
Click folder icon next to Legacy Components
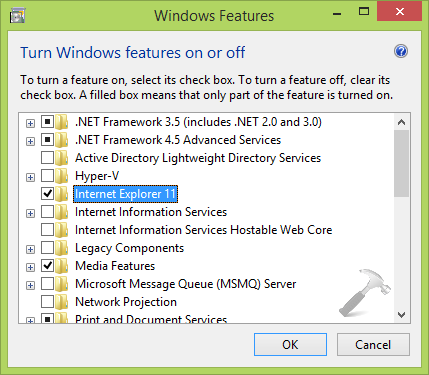click(x=62, y=248)
